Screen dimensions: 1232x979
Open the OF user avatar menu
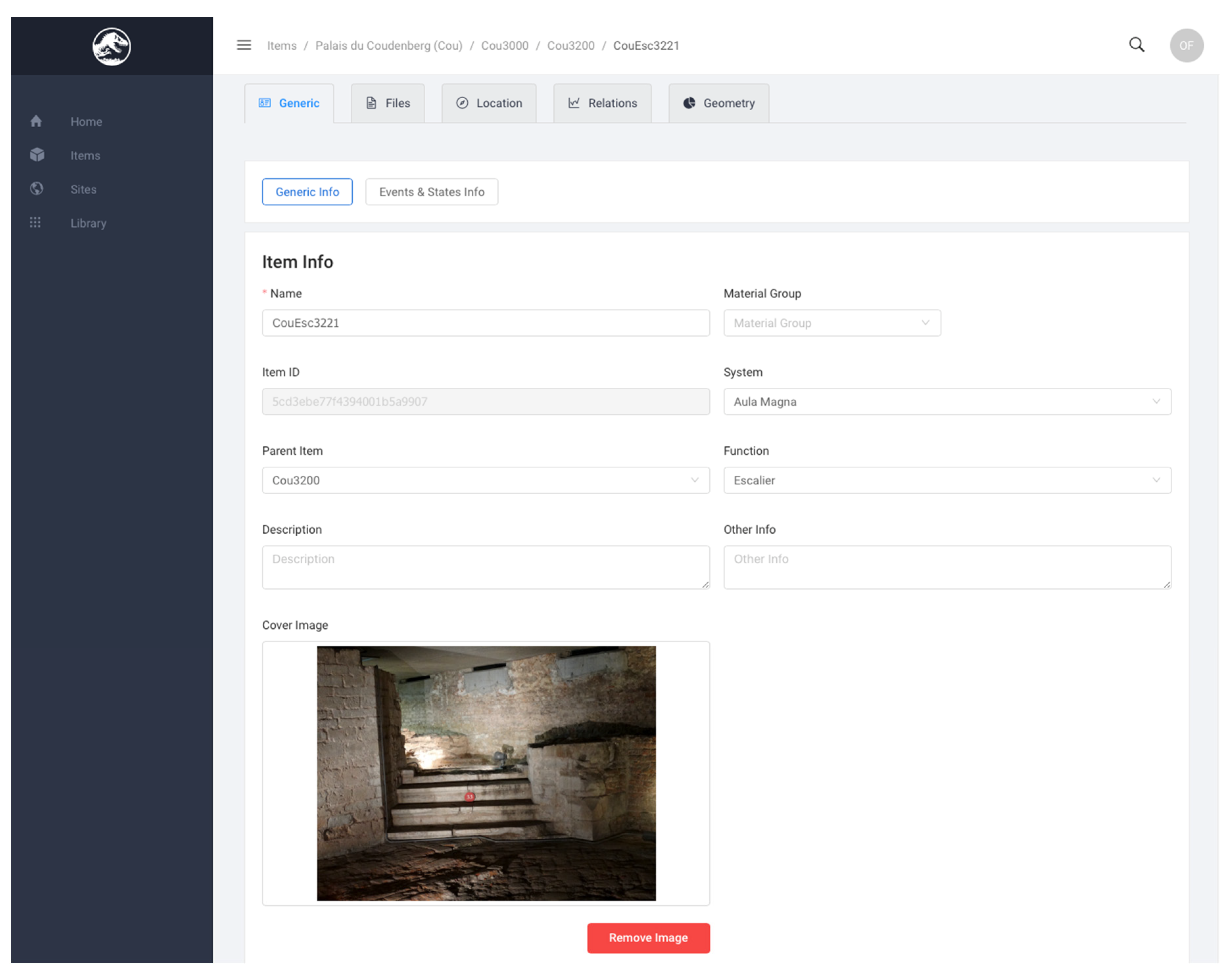tap(1186, 46)
